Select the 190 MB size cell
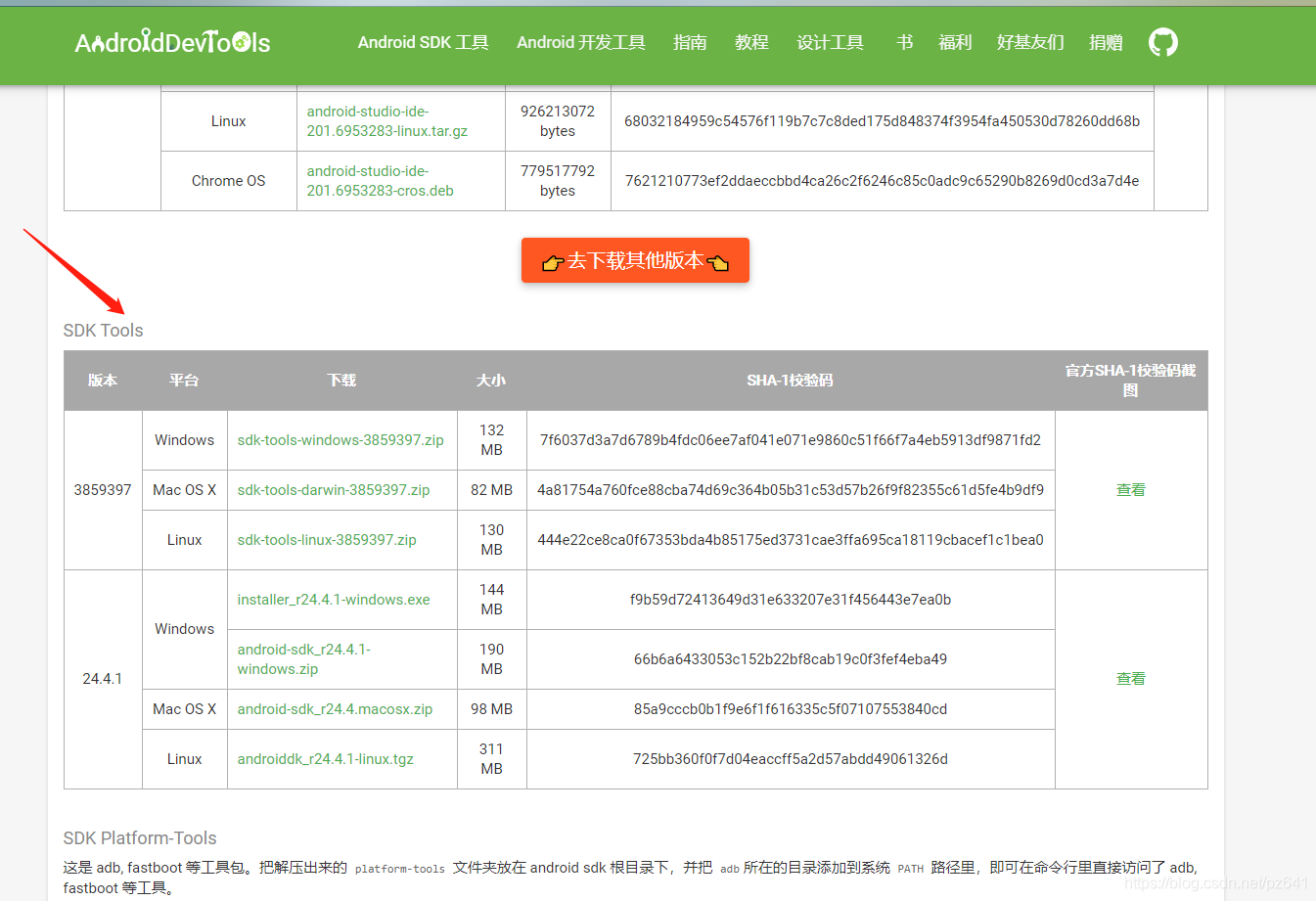This screenshot has width=1316, height=901. 492,659
